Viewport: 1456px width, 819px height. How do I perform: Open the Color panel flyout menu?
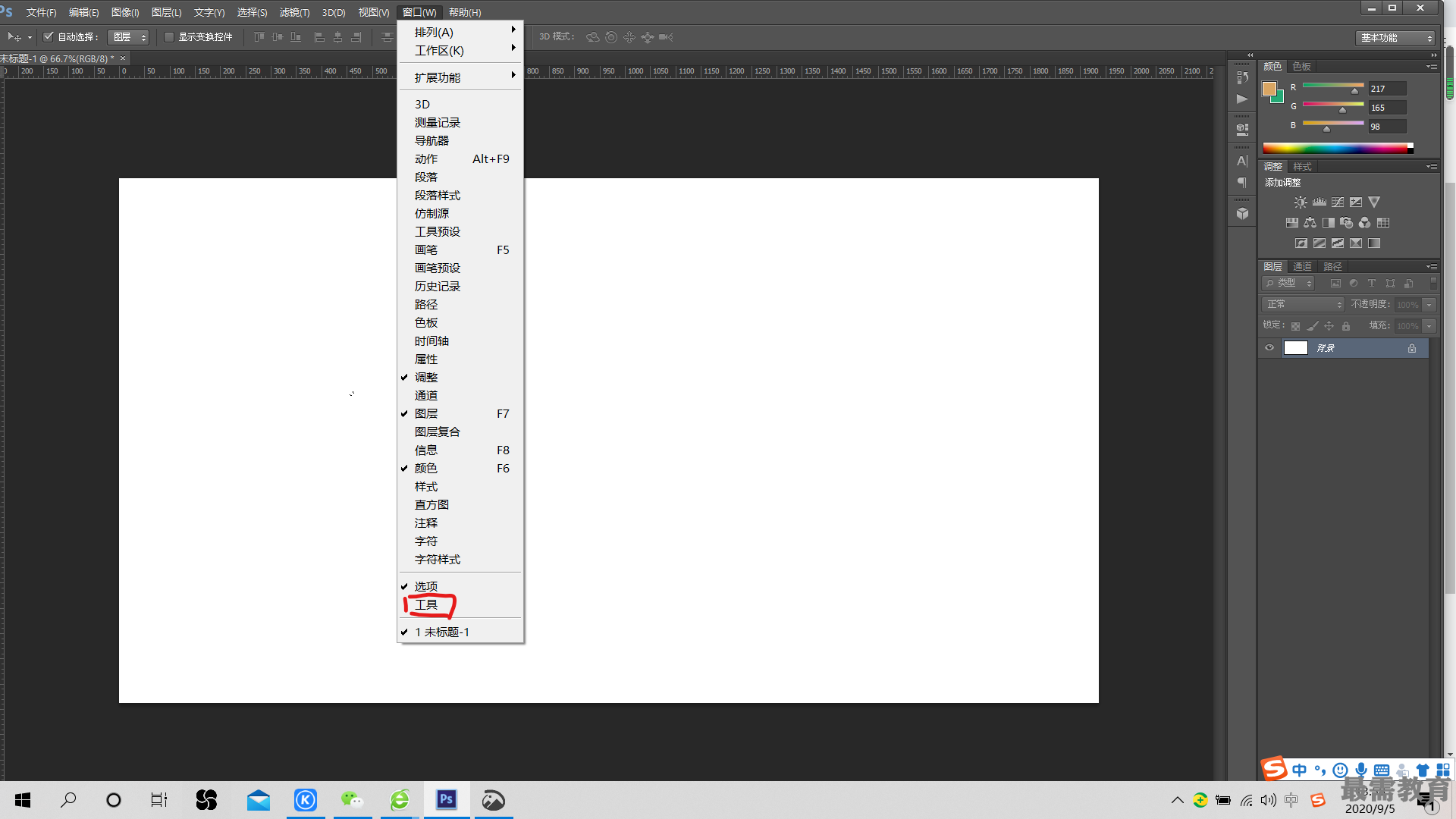[1432, 67]
